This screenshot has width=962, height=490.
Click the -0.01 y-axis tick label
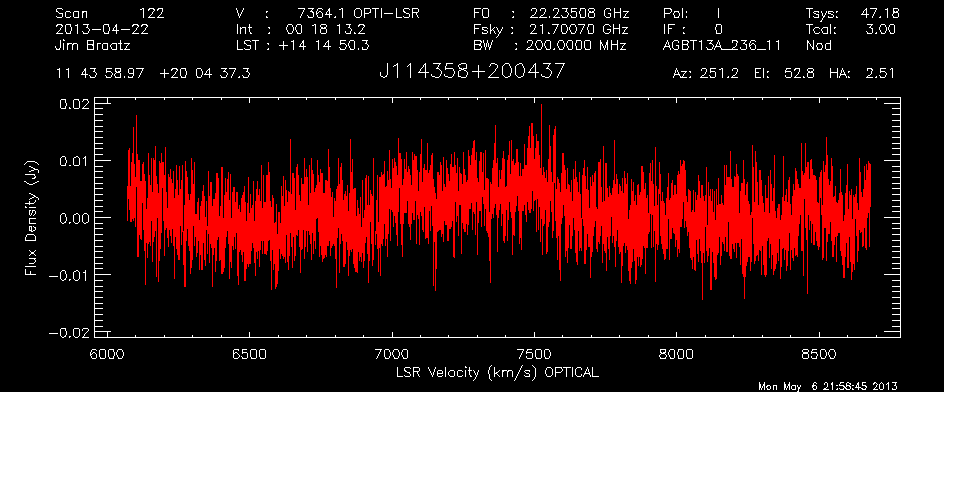tap(69, 275)
